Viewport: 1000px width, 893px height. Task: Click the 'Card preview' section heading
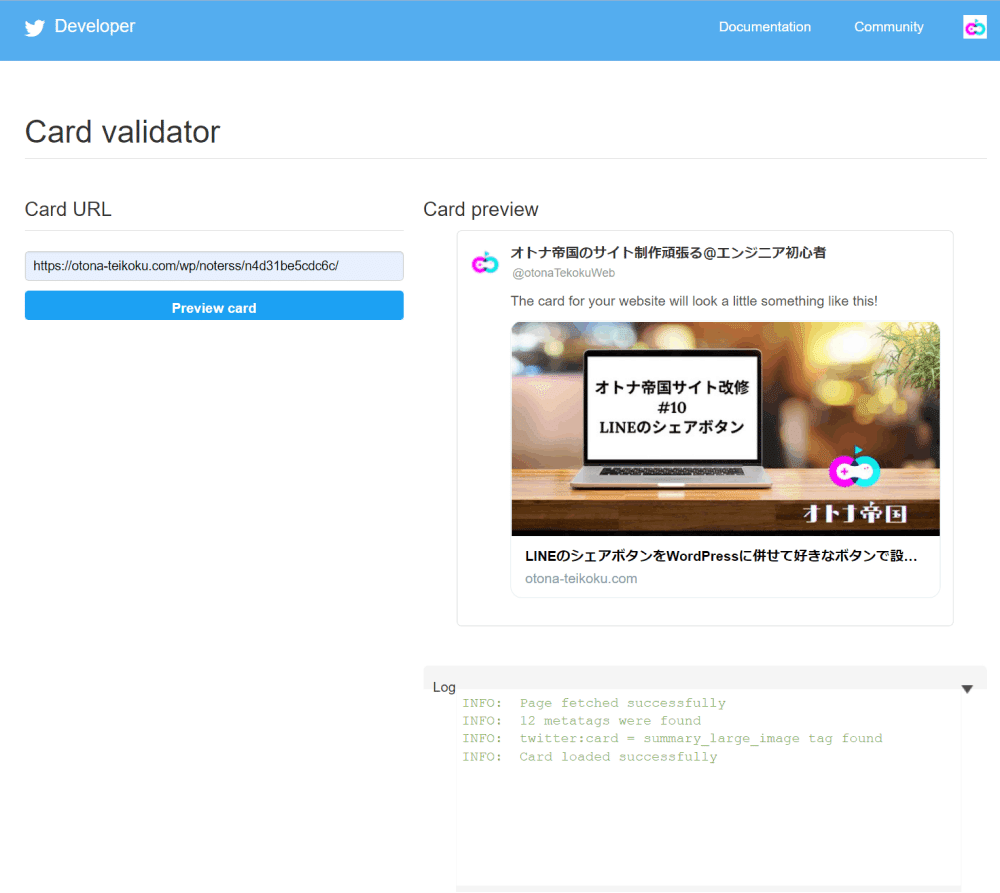[481, 209]
